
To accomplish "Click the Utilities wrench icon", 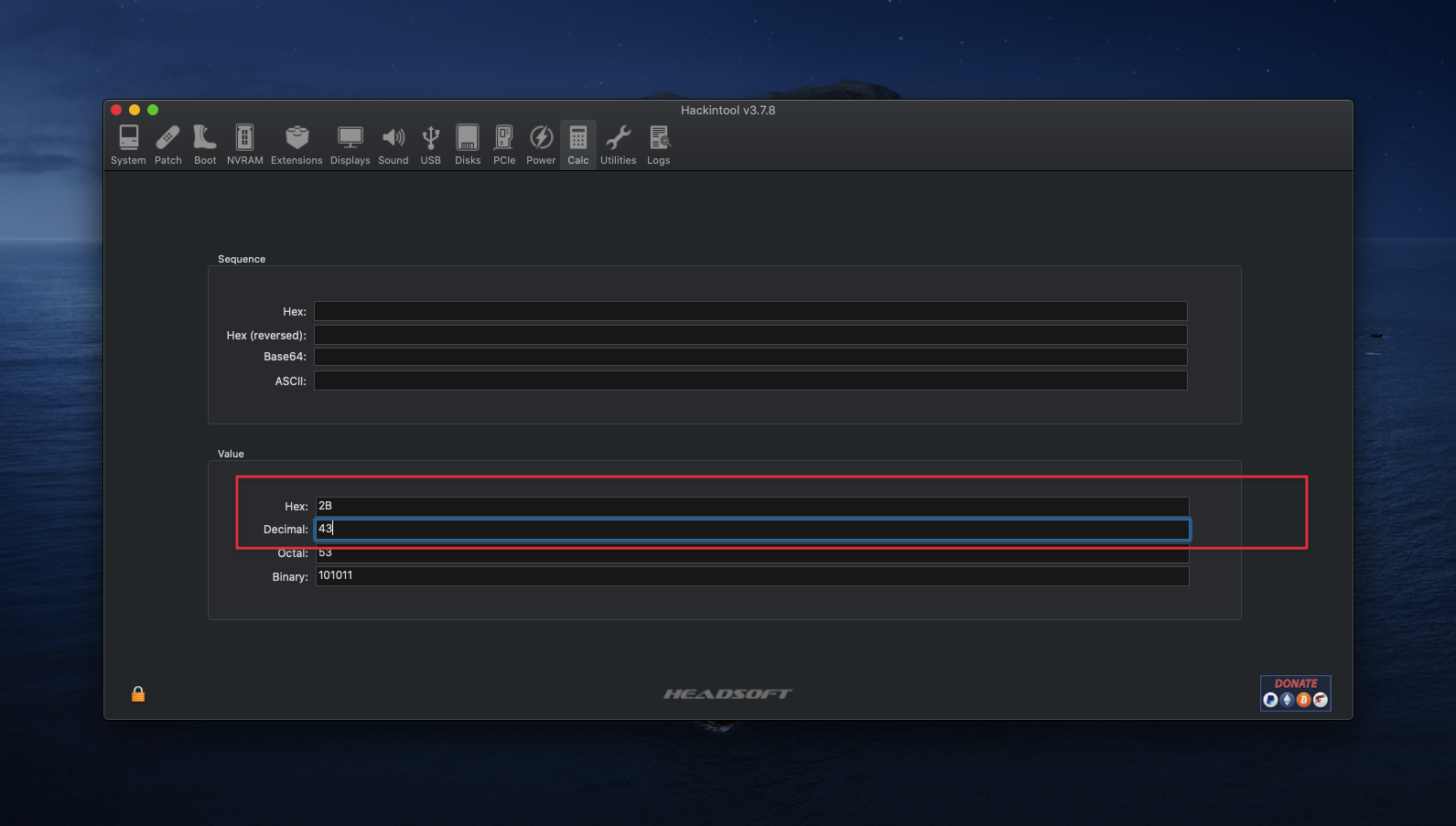I will 618,145.
